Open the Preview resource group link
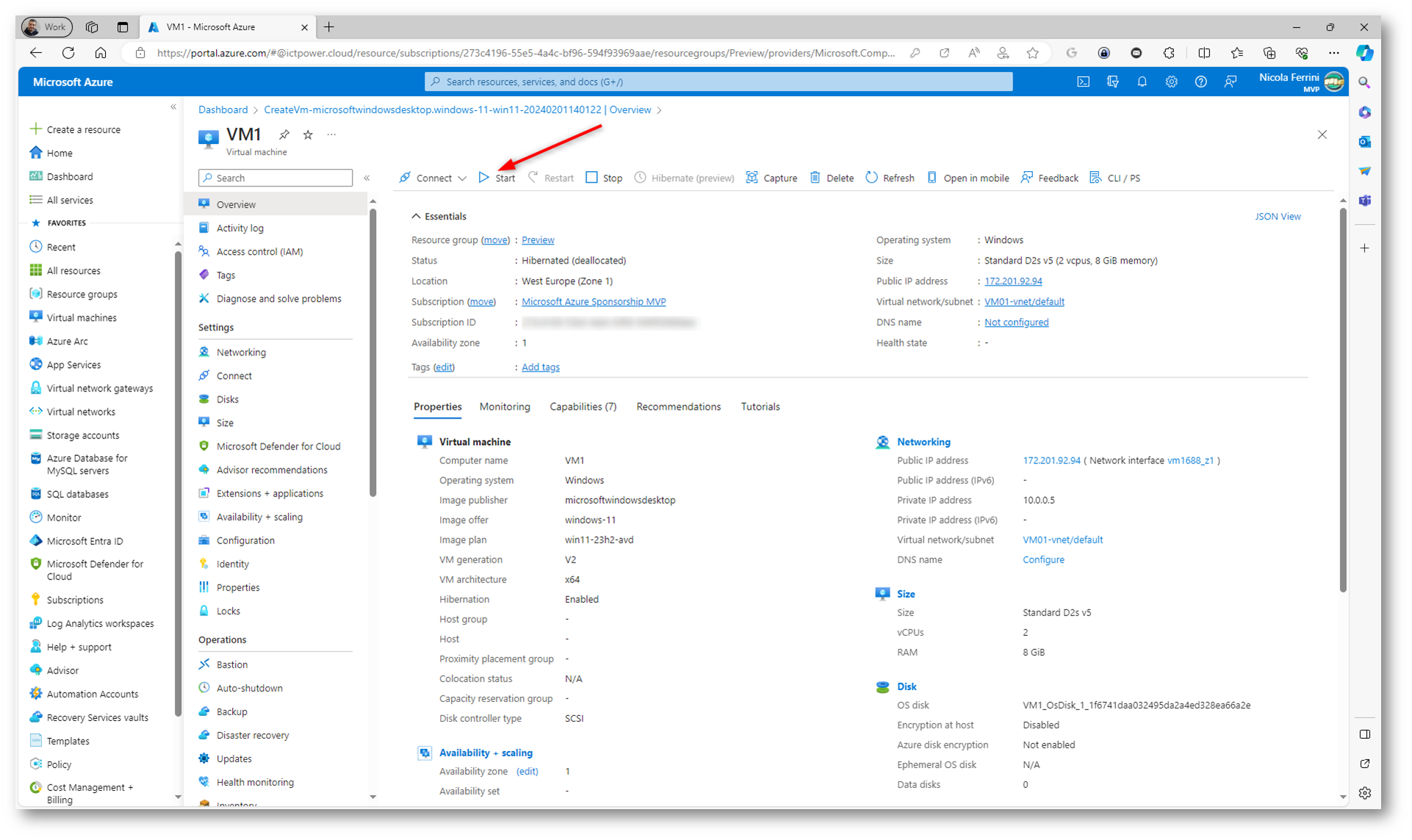 [538, 240]
